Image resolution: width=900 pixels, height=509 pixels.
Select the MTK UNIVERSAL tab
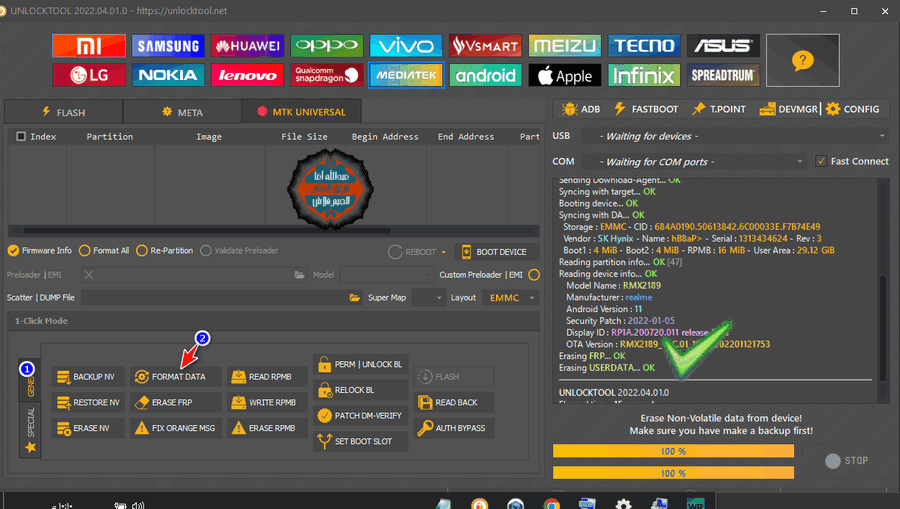point(301,112)
